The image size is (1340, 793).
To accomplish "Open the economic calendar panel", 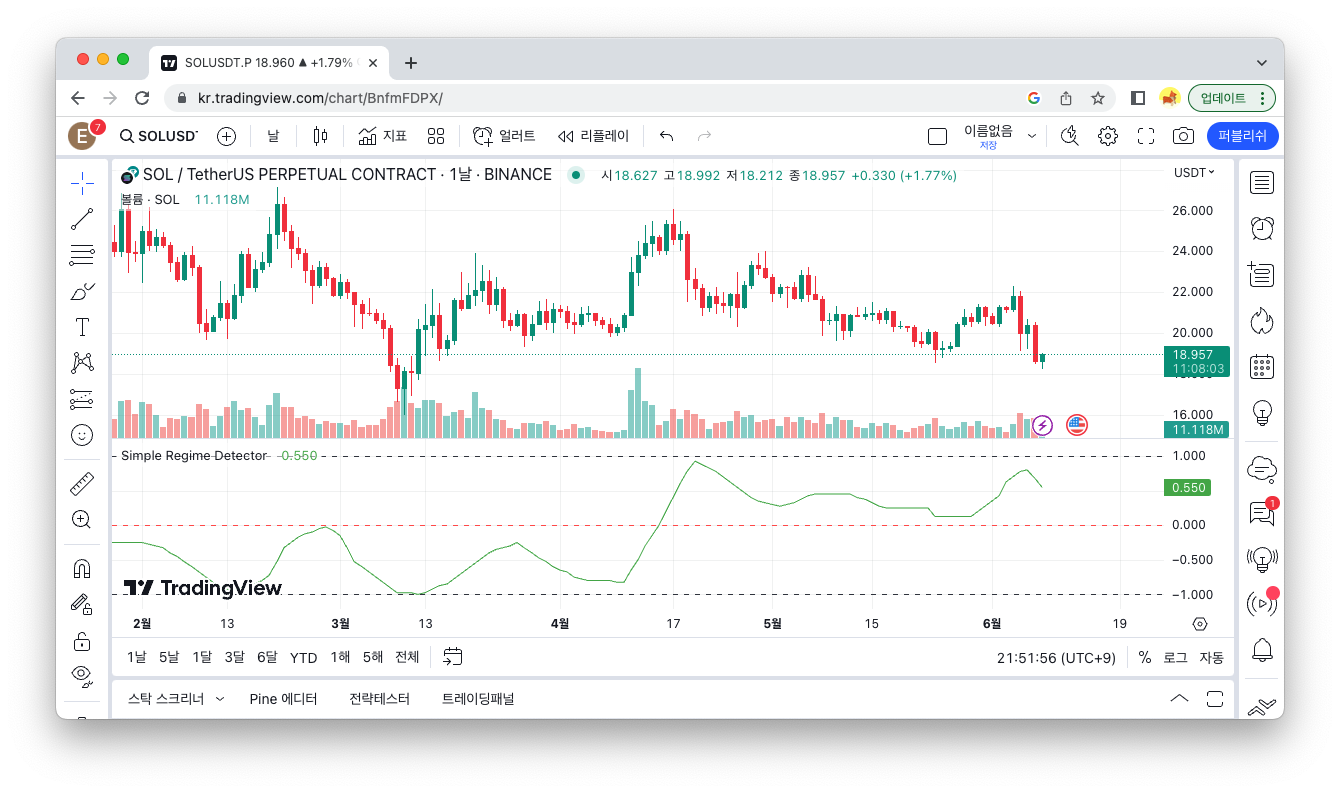I will (1262, 366).
